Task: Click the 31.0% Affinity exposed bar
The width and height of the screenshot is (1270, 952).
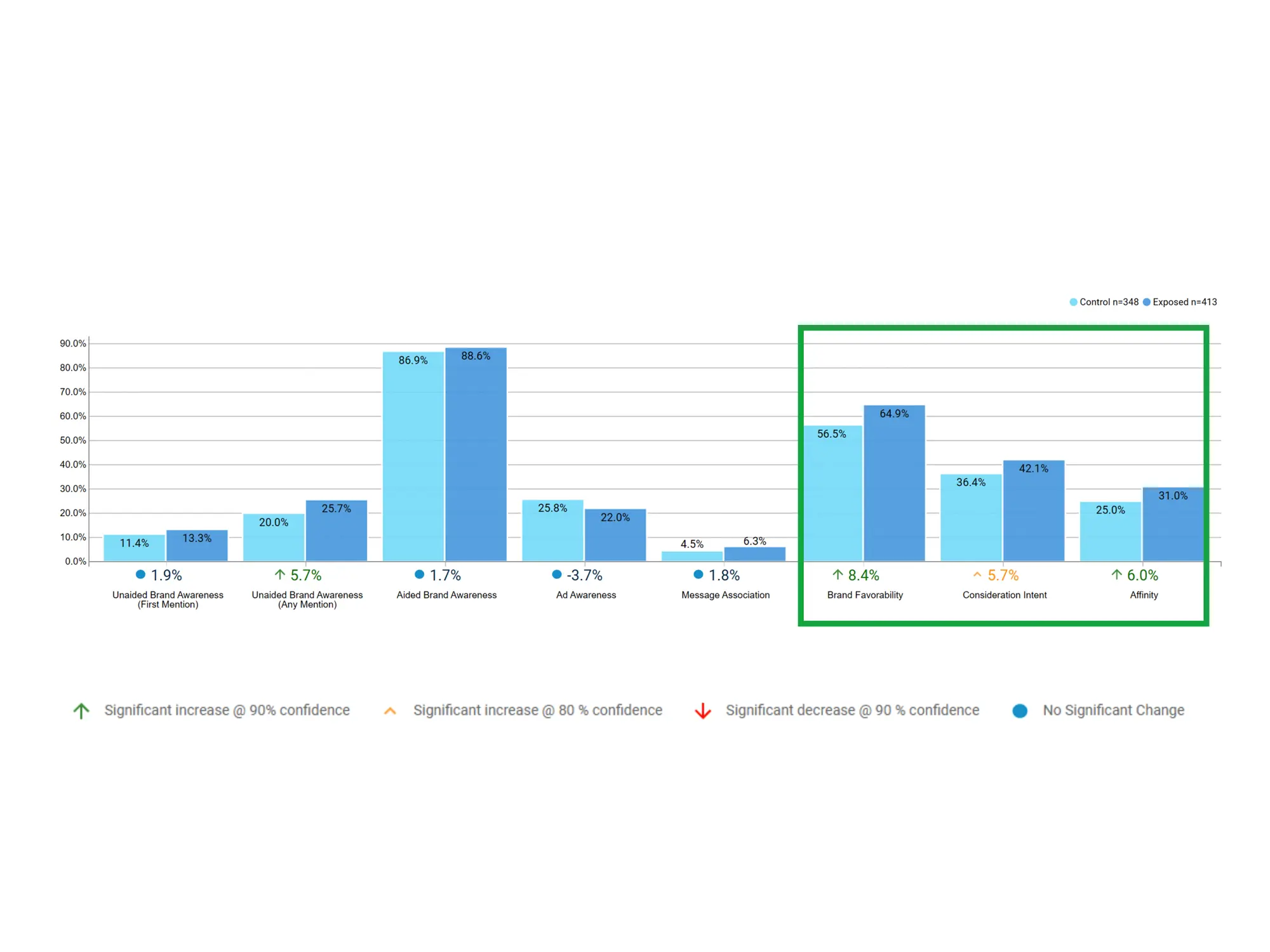Action: (1172, 524)
